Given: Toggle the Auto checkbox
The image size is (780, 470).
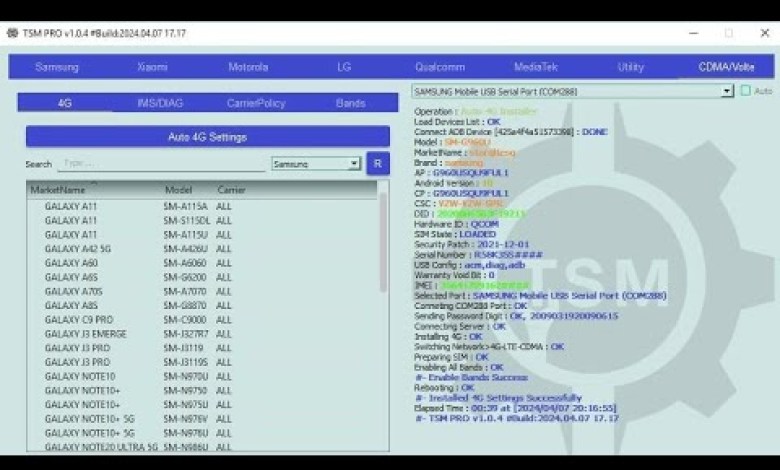Looking at the screenshot, I should (746, 91).
